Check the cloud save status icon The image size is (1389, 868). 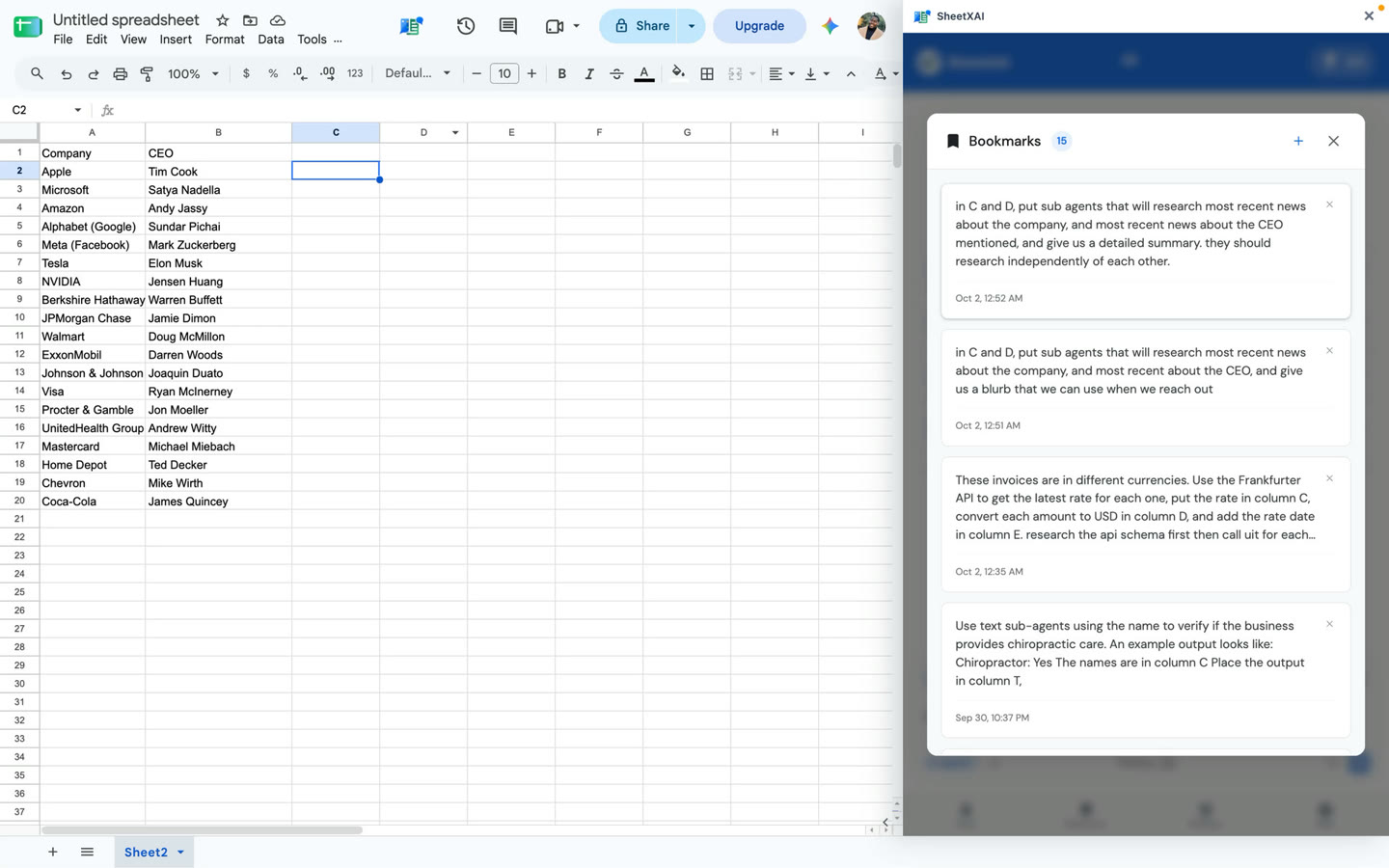coord(278,20)
